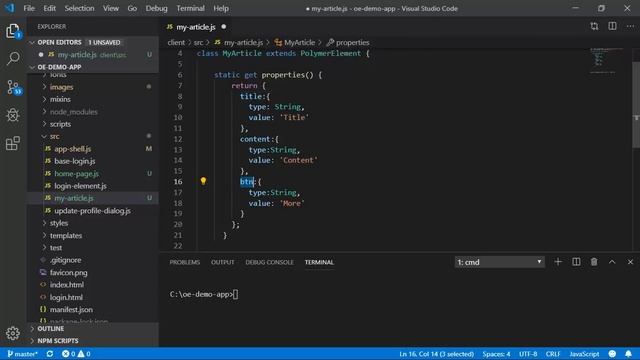This screenshot has height=360, width=640.
Task: Open errors and warnings count in status bar
Action: pyautogui.click(x=76, y=354)
